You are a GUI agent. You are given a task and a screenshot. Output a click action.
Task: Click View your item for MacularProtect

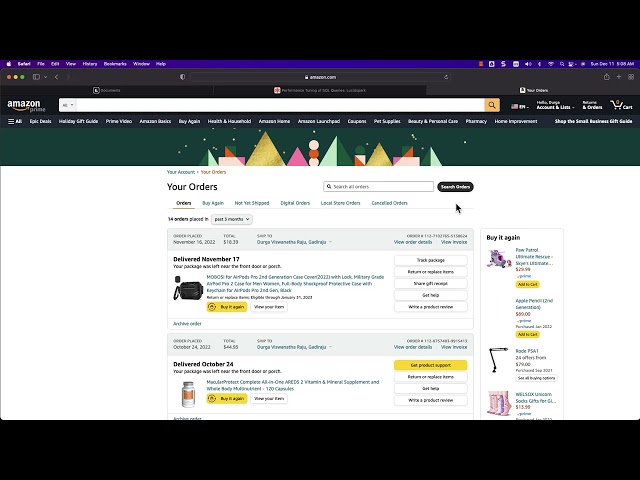pos(269,398)
